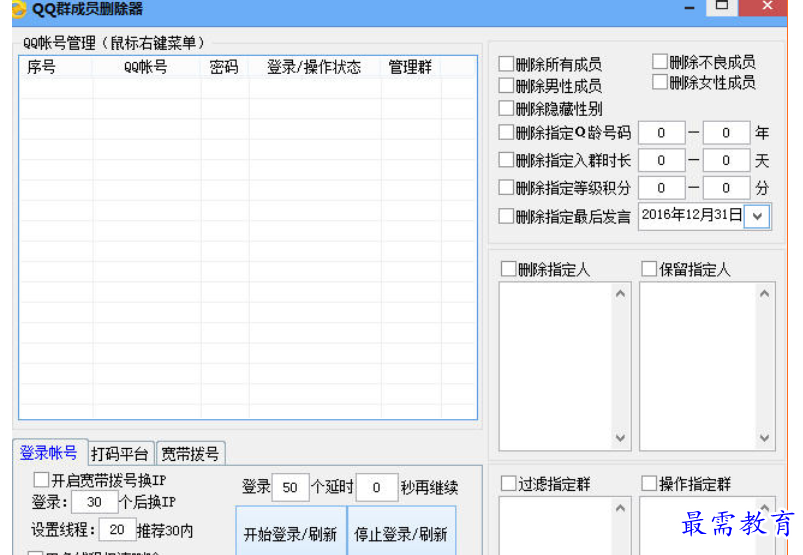Image resolution: width=803 pixels, height=555 pixels.
Task: Enable 删除所有成员 checkbox
Action: pyautogui.click(x=506, y=64)
